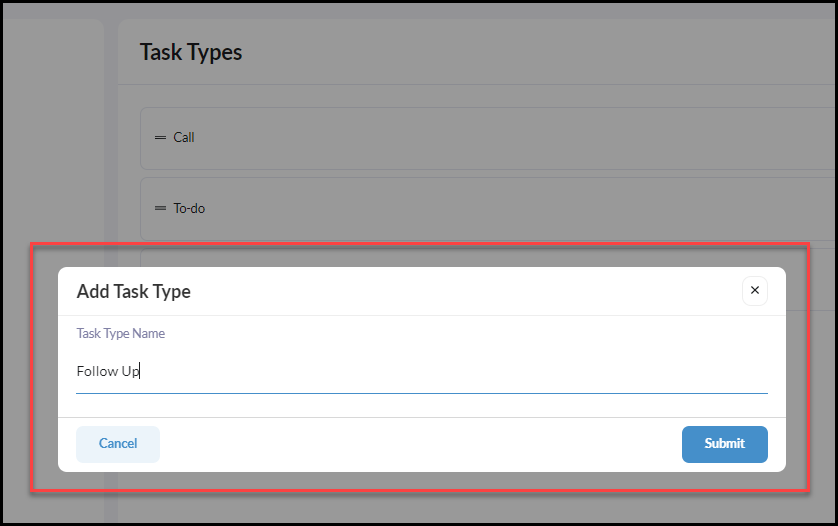Grab the drag handle beside Call
Viewport: 838px width, 526px height.
pos(160,137)
